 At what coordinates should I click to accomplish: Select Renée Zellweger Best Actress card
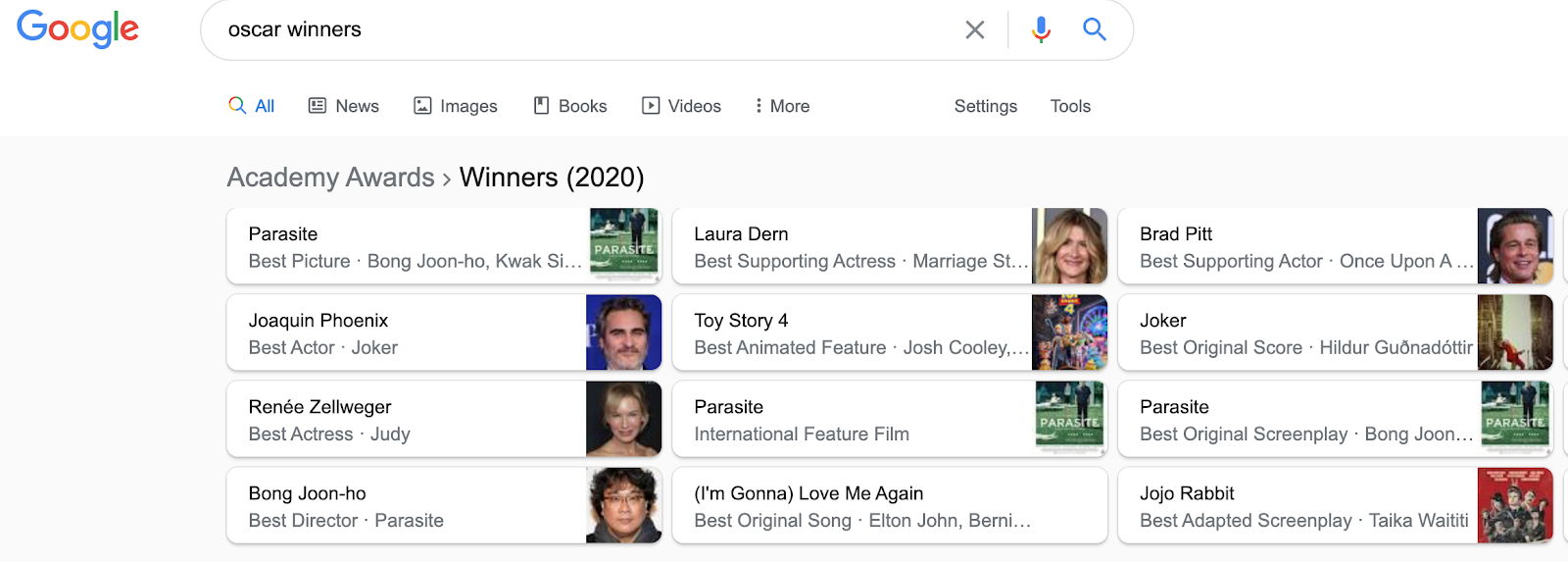(407, 420)
